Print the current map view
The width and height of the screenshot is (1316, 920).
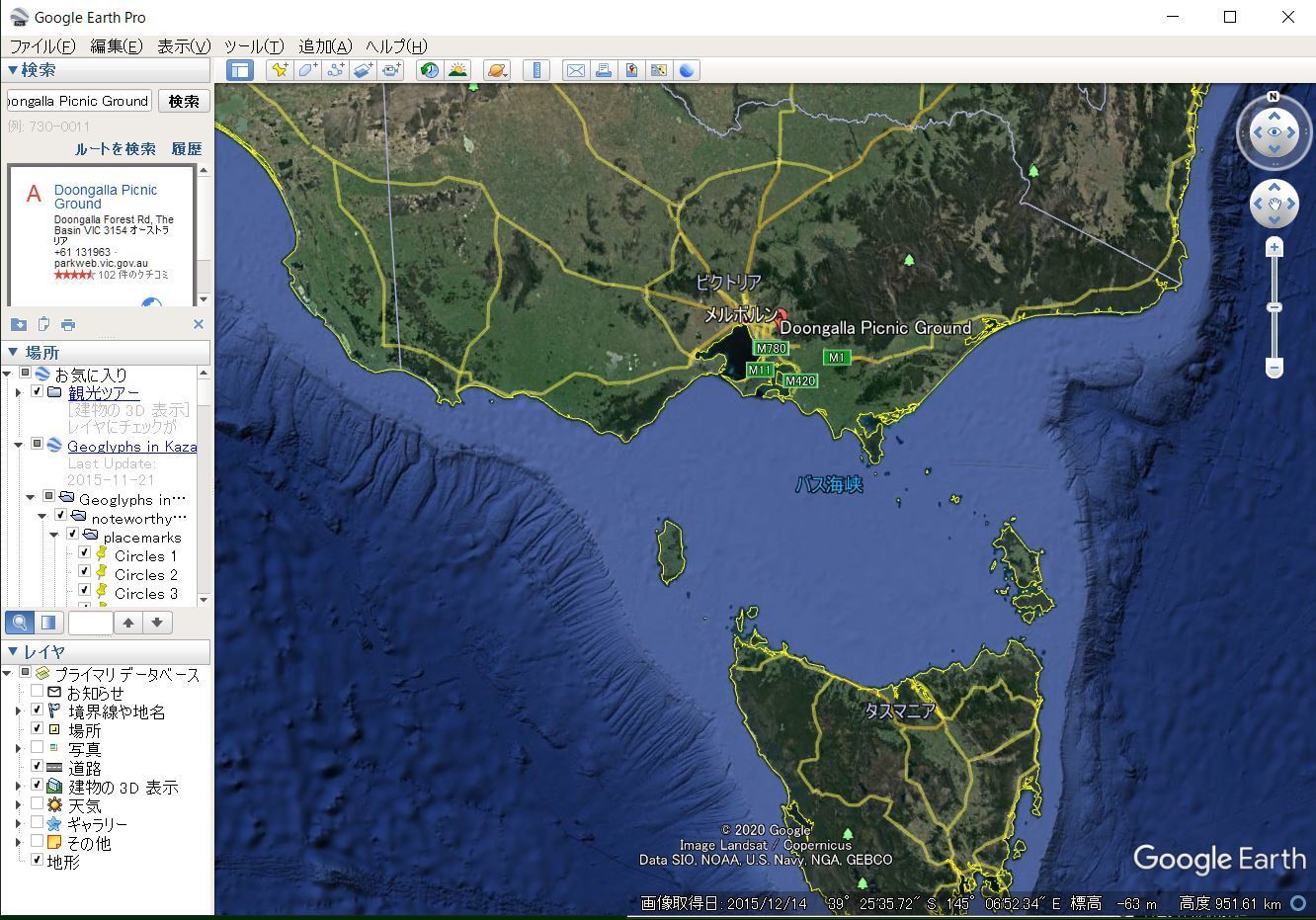tap(603, 70)
